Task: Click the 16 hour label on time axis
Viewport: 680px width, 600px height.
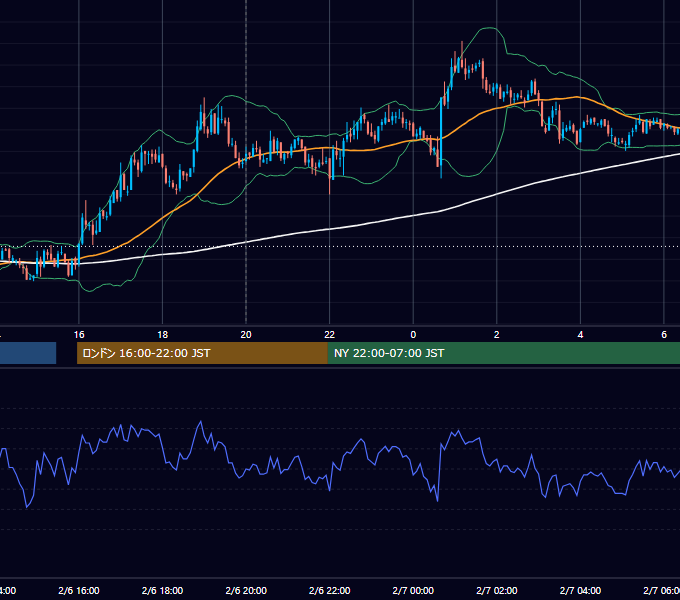Action: coord(79,335)
